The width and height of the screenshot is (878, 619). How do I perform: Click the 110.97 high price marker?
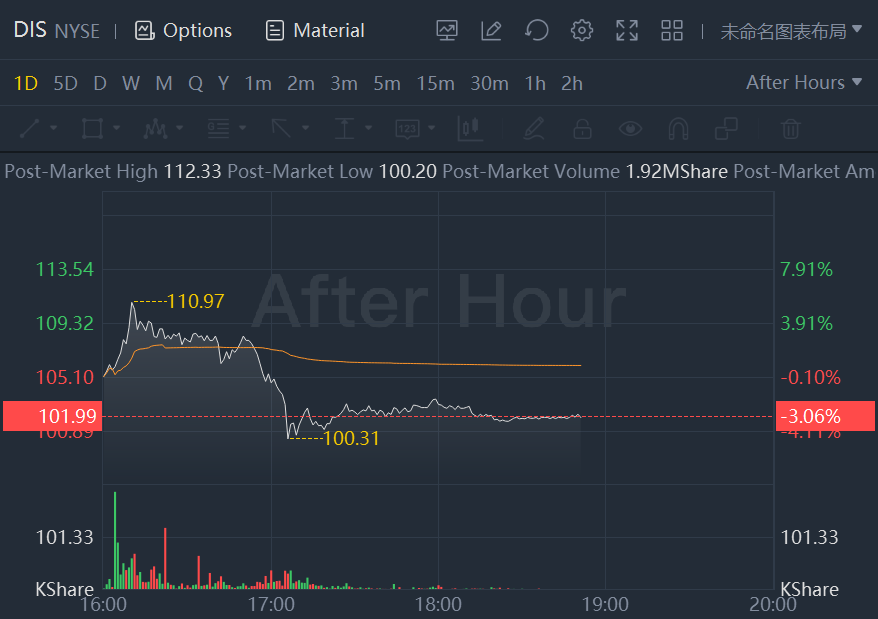point(195,301)
